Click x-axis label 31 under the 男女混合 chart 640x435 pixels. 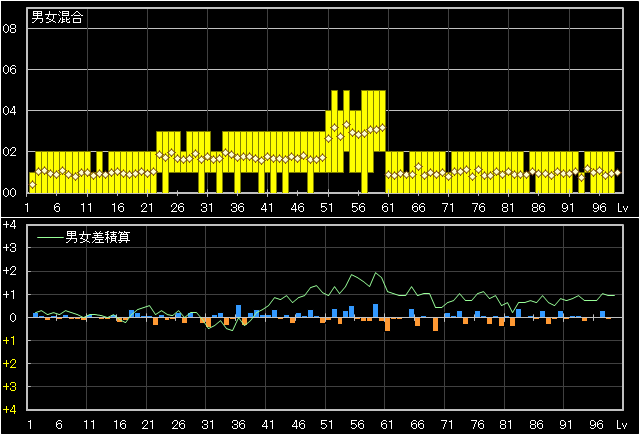click(207, 208)
